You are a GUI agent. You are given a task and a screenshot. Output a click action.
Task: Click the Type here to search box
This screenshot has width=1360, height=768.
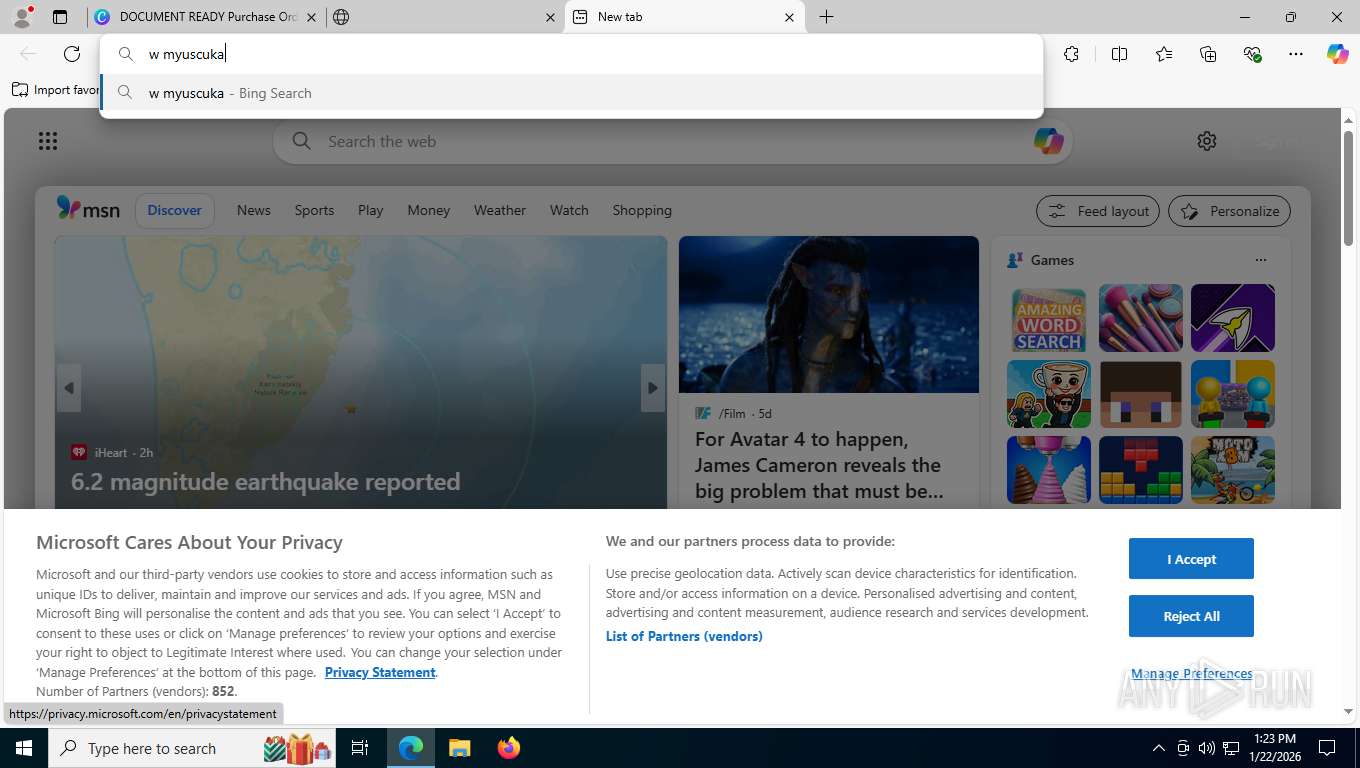click(x=192, y=748)
